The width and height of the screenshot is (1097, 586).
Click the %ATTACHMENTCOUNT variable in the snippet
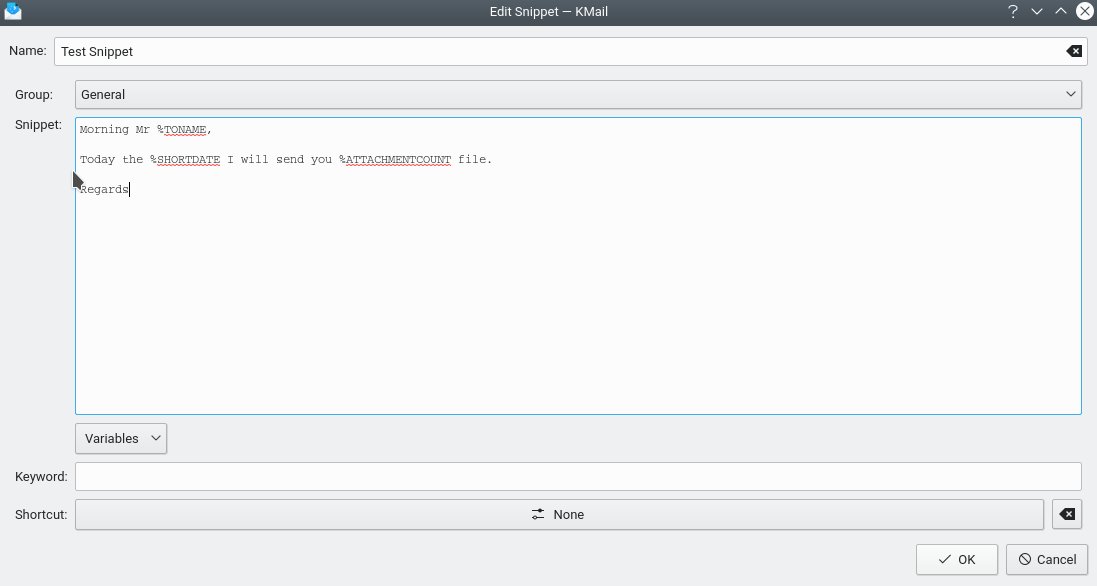coord(395,159)
